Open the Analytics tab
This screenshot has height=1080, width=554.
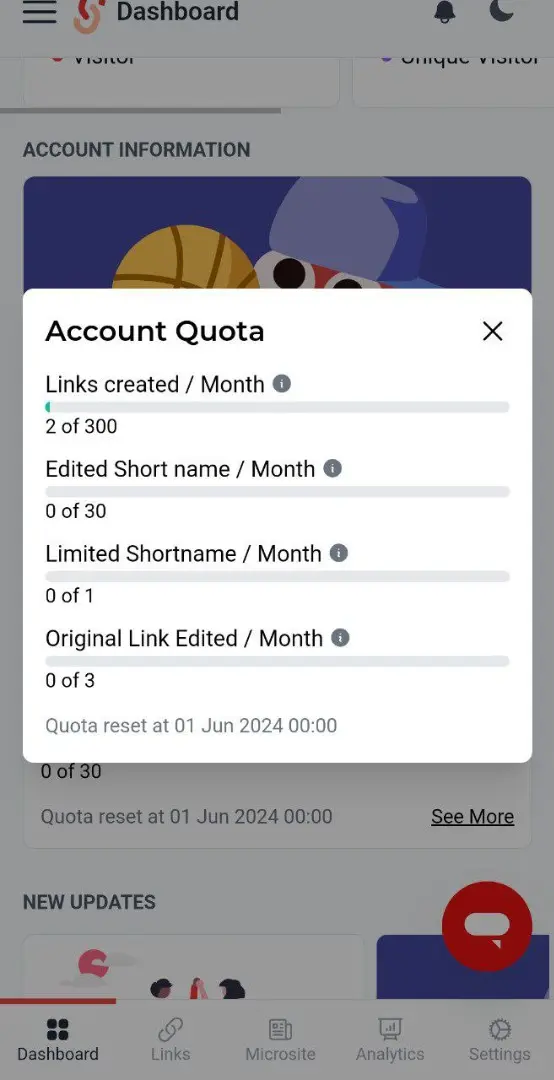point(390,1041)
